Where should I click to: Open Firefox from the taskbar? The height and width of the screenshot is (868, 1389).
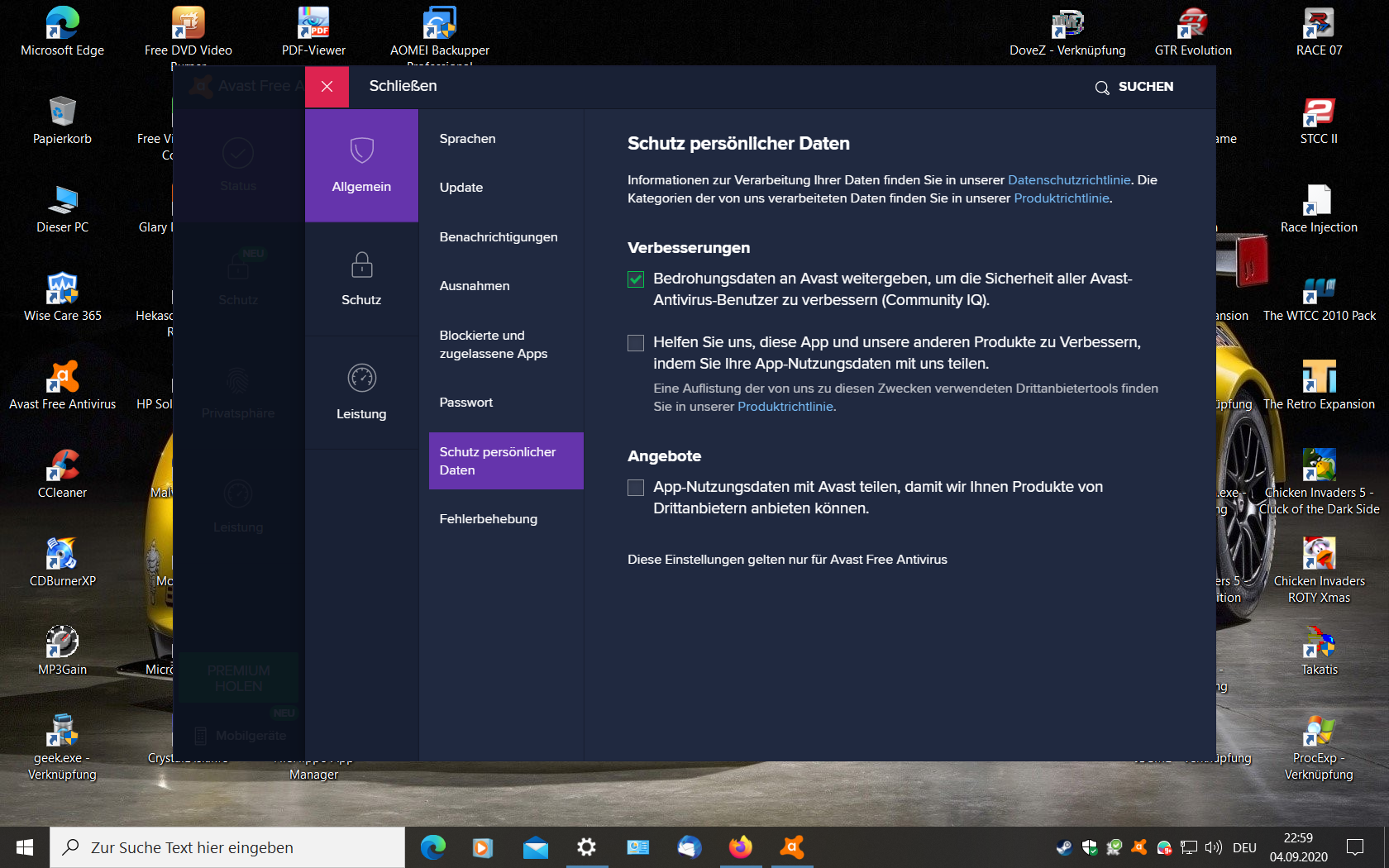click(x=740, y=847)
